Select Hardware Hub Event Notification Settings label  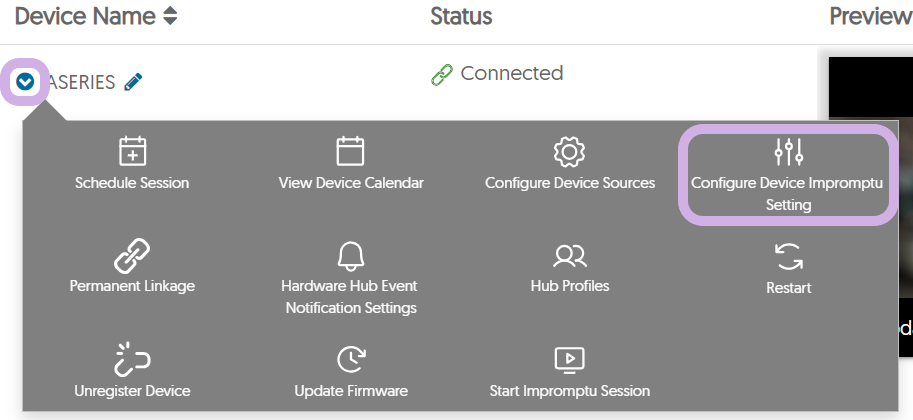[351, 297]
